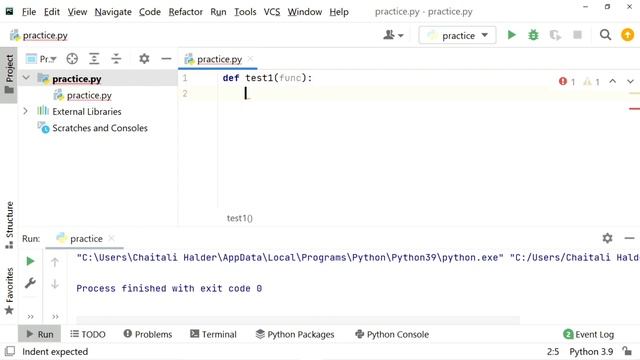Close the practice run tab
This screenshot has width=640, height=360.
tap(111, 238)
